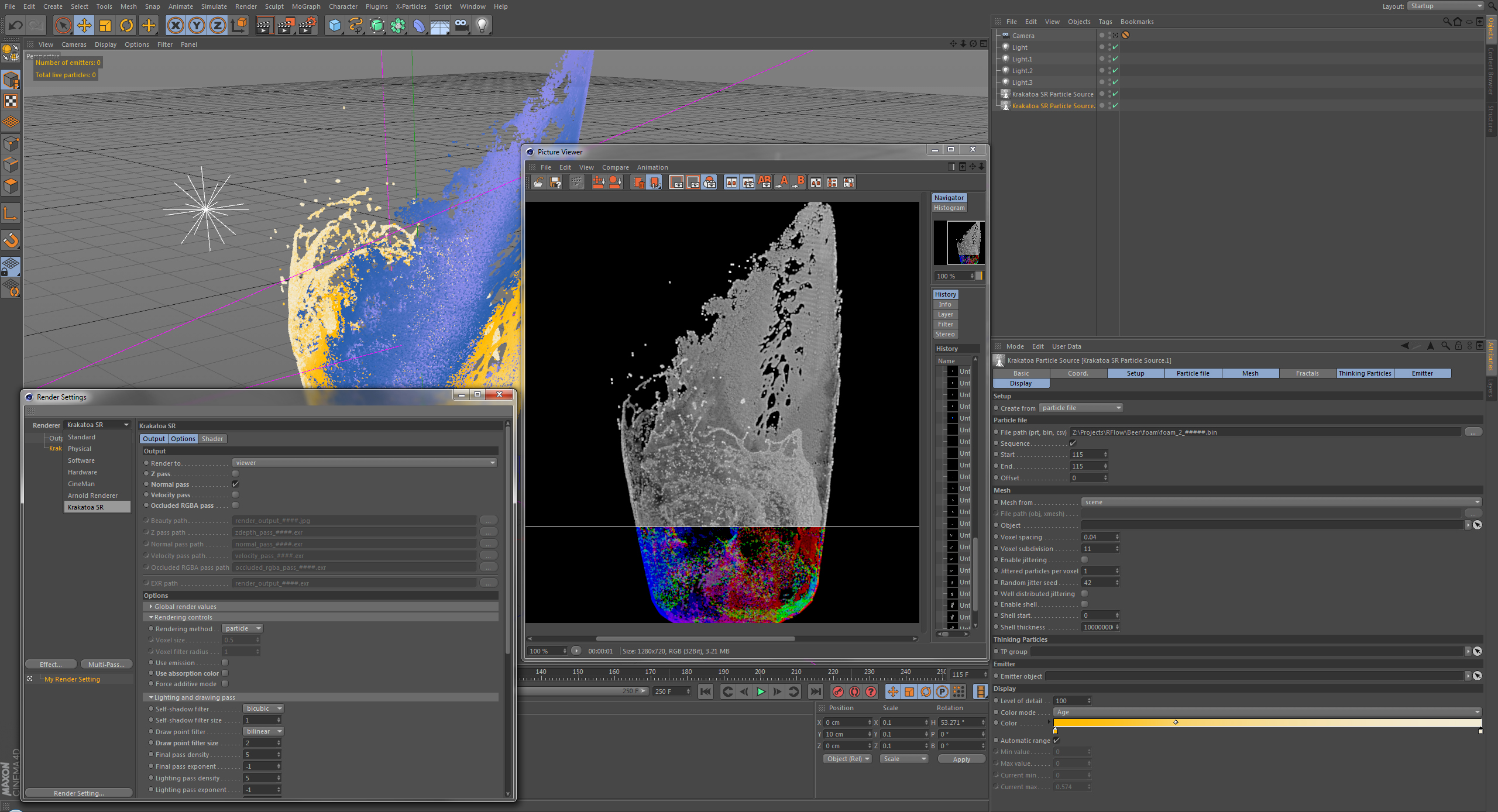Click the play forward button in timeline
This screenshot has height=812, width=1498.
click(x=761, y=691)
